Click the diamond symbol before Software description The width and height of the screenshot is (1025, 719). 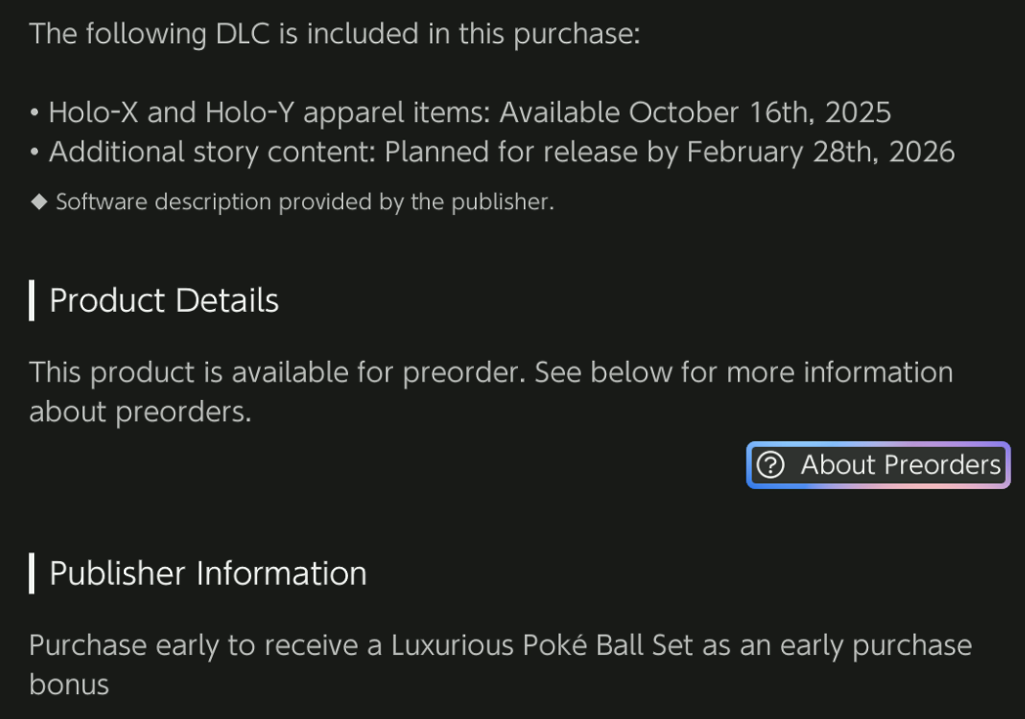(x=39, y=202)
